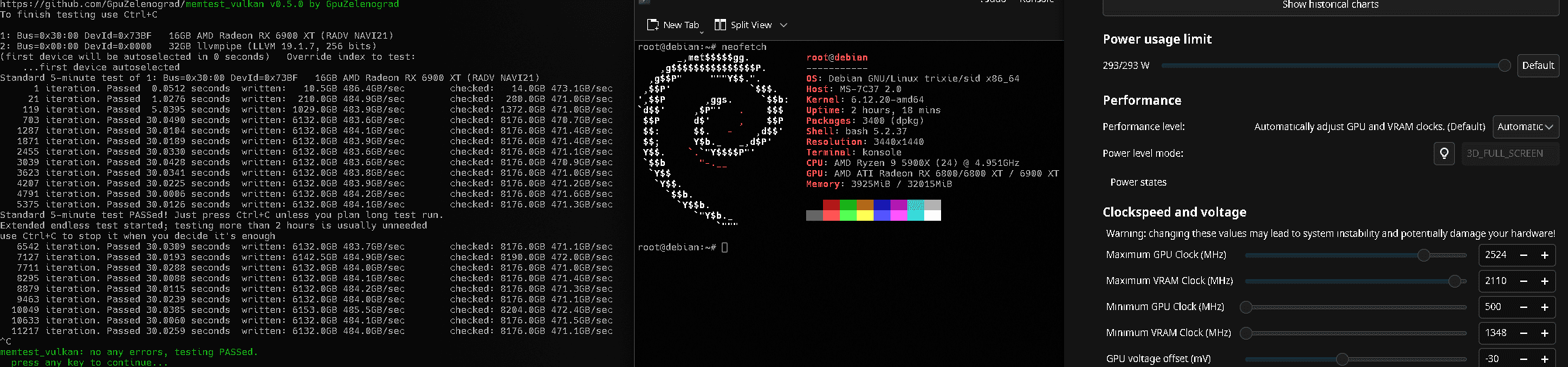The image size is (1568, 367).
Task: Increase GPU voltage offset with the plus button
Action: [1545, 359]
